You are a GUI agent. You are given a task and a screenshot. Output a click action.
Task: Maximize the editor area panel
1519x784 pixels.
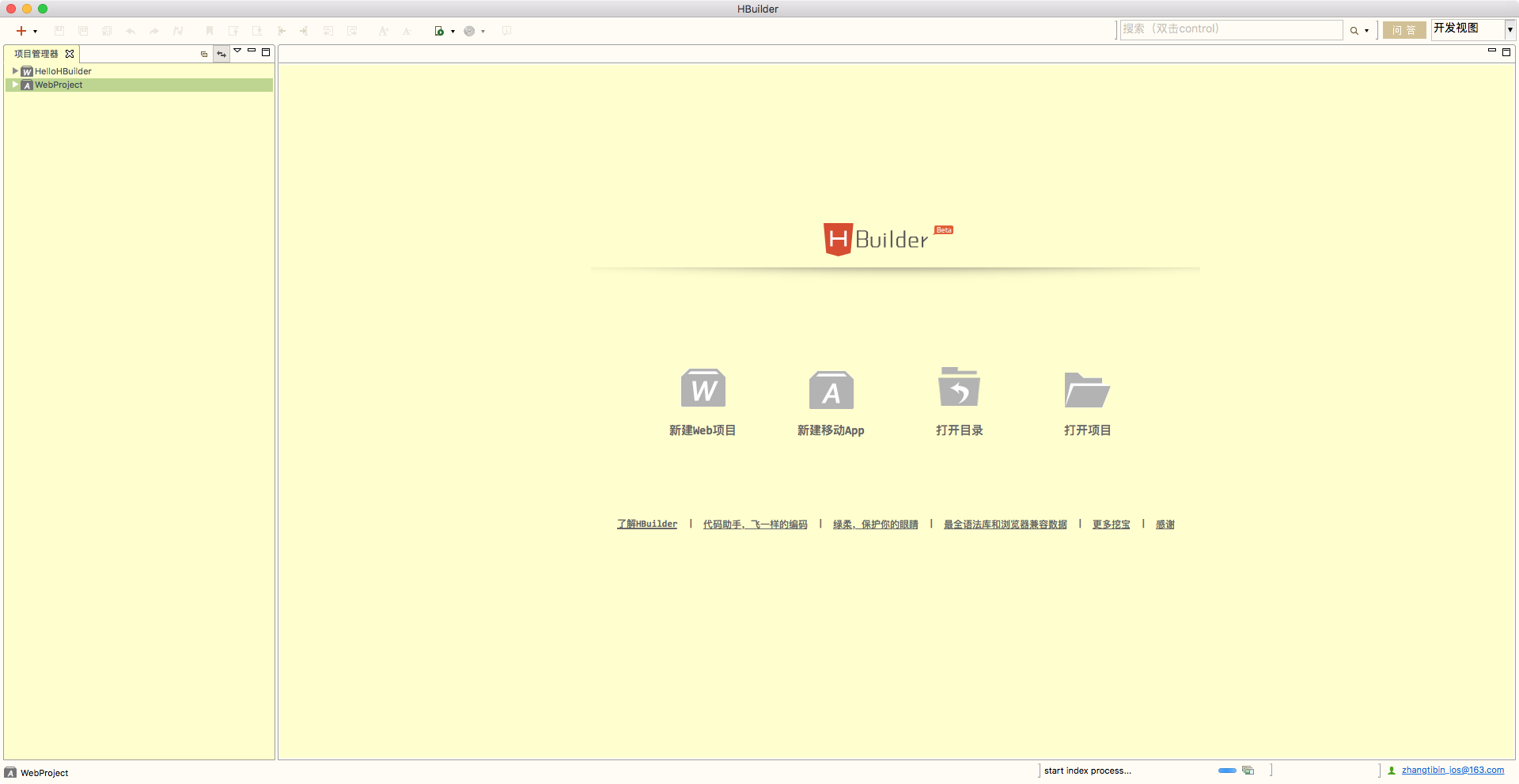1506,52
